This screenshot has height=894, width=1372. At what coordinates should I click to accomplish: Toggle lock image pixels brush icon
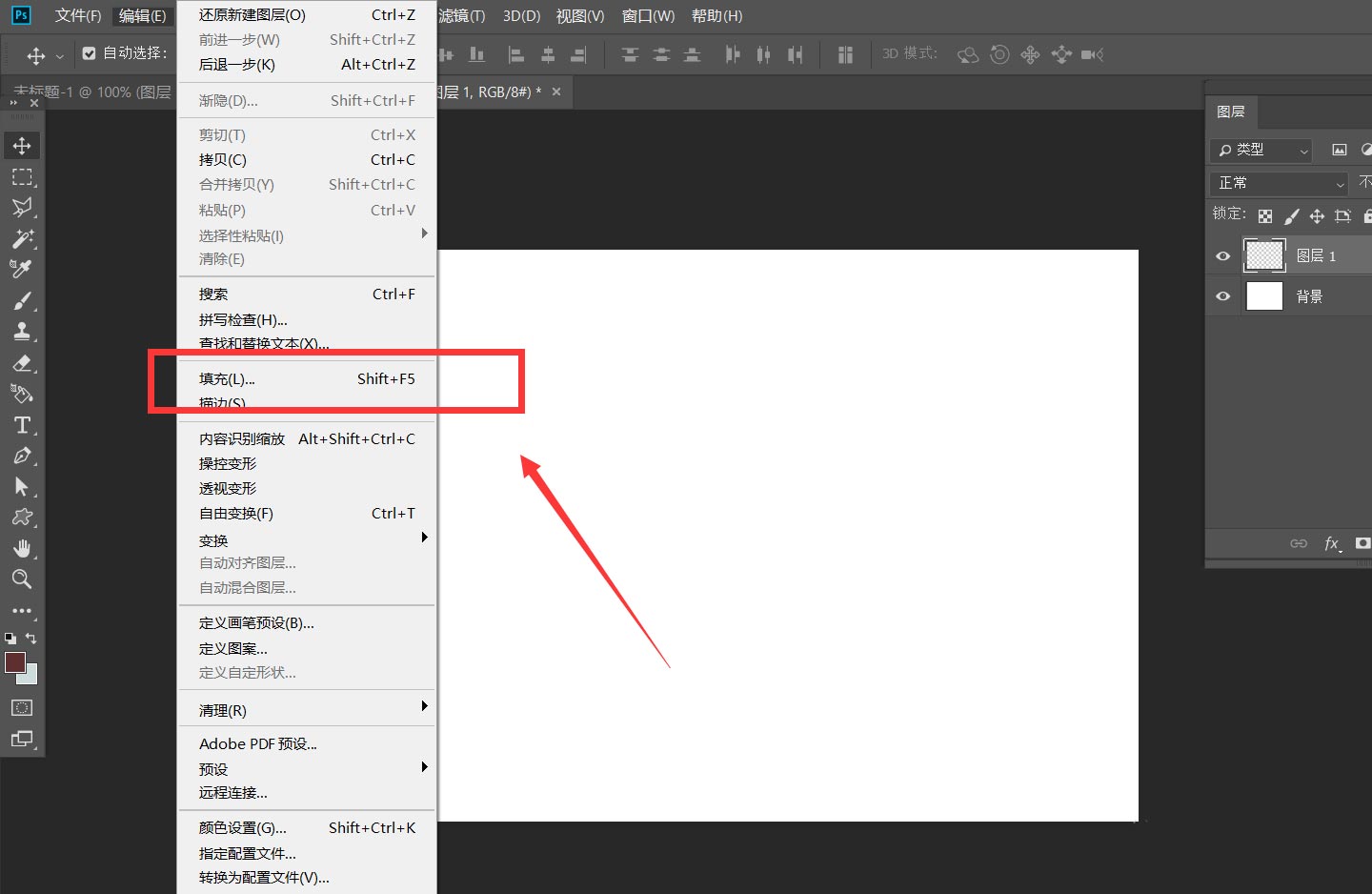coord(1292,216)
